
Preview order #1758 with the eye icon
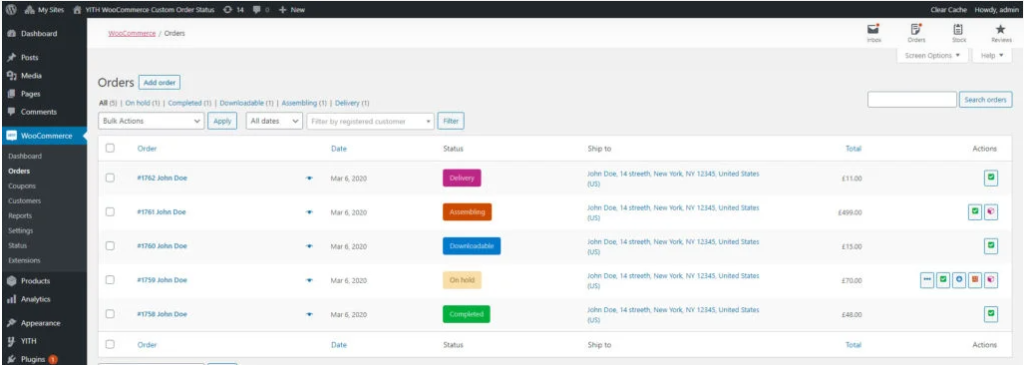pos(310,314)
